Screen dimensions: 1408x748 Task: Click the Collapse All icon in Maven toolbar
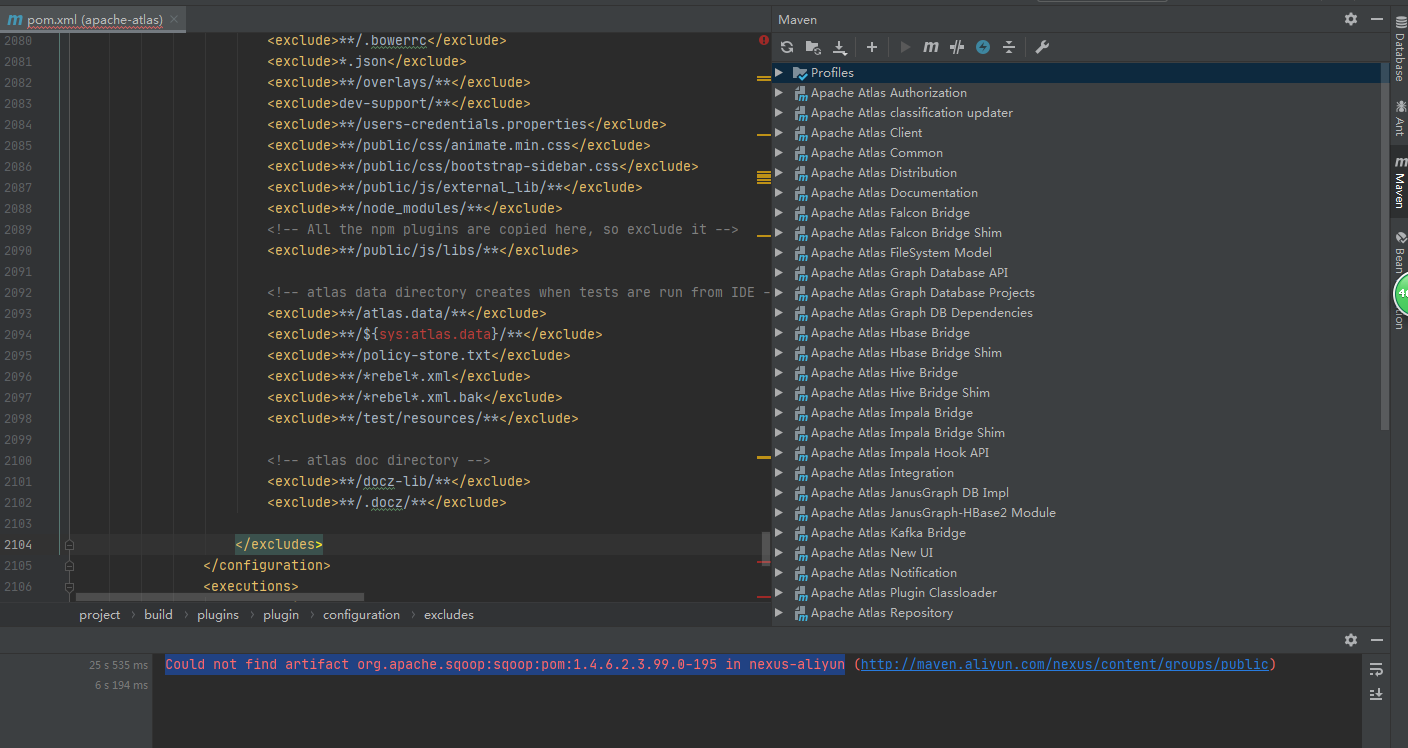pyautogui.click(x=1009, y=47)
